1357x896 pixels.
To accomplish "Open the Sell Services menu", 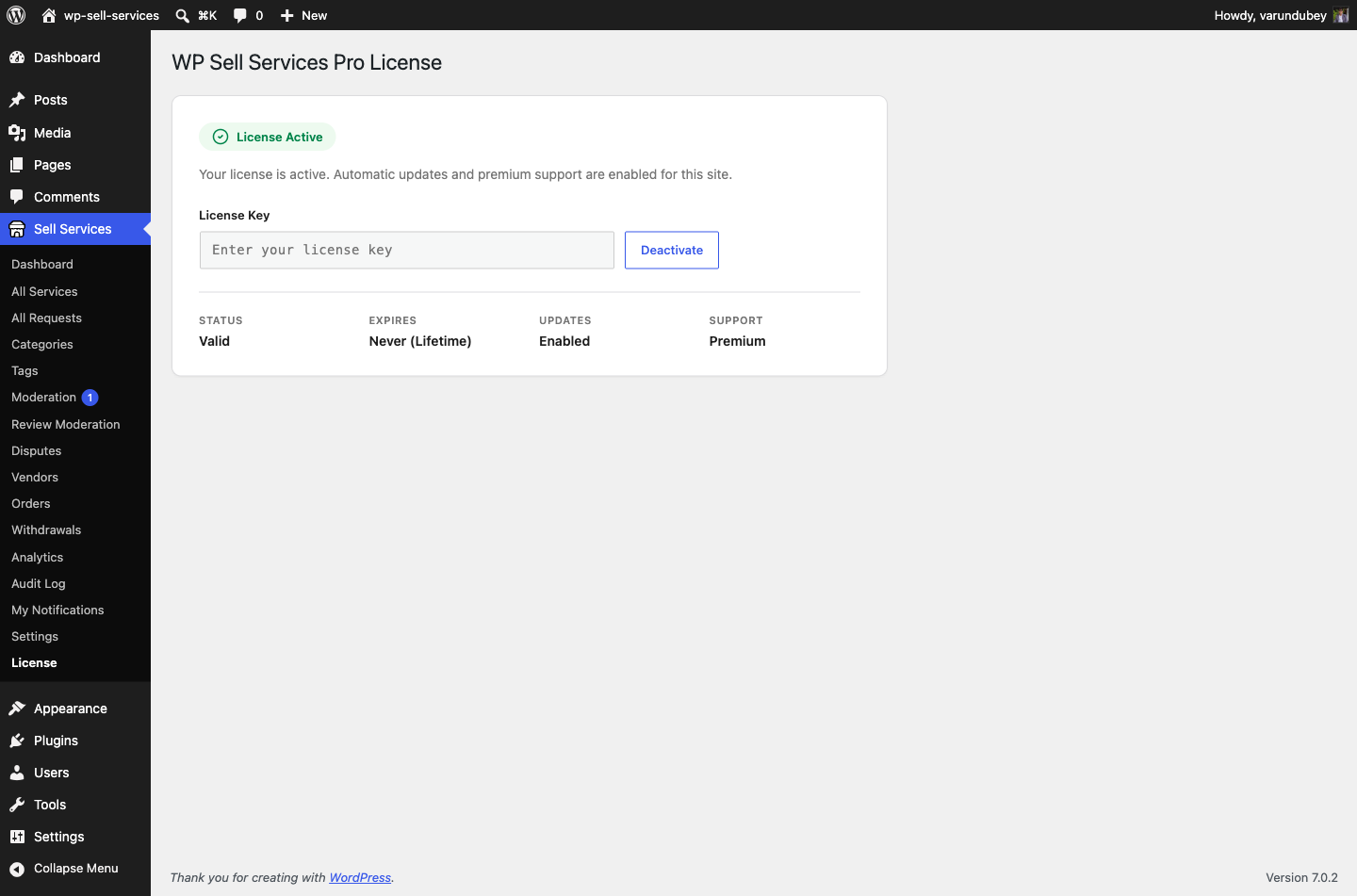I will point(75,229).
